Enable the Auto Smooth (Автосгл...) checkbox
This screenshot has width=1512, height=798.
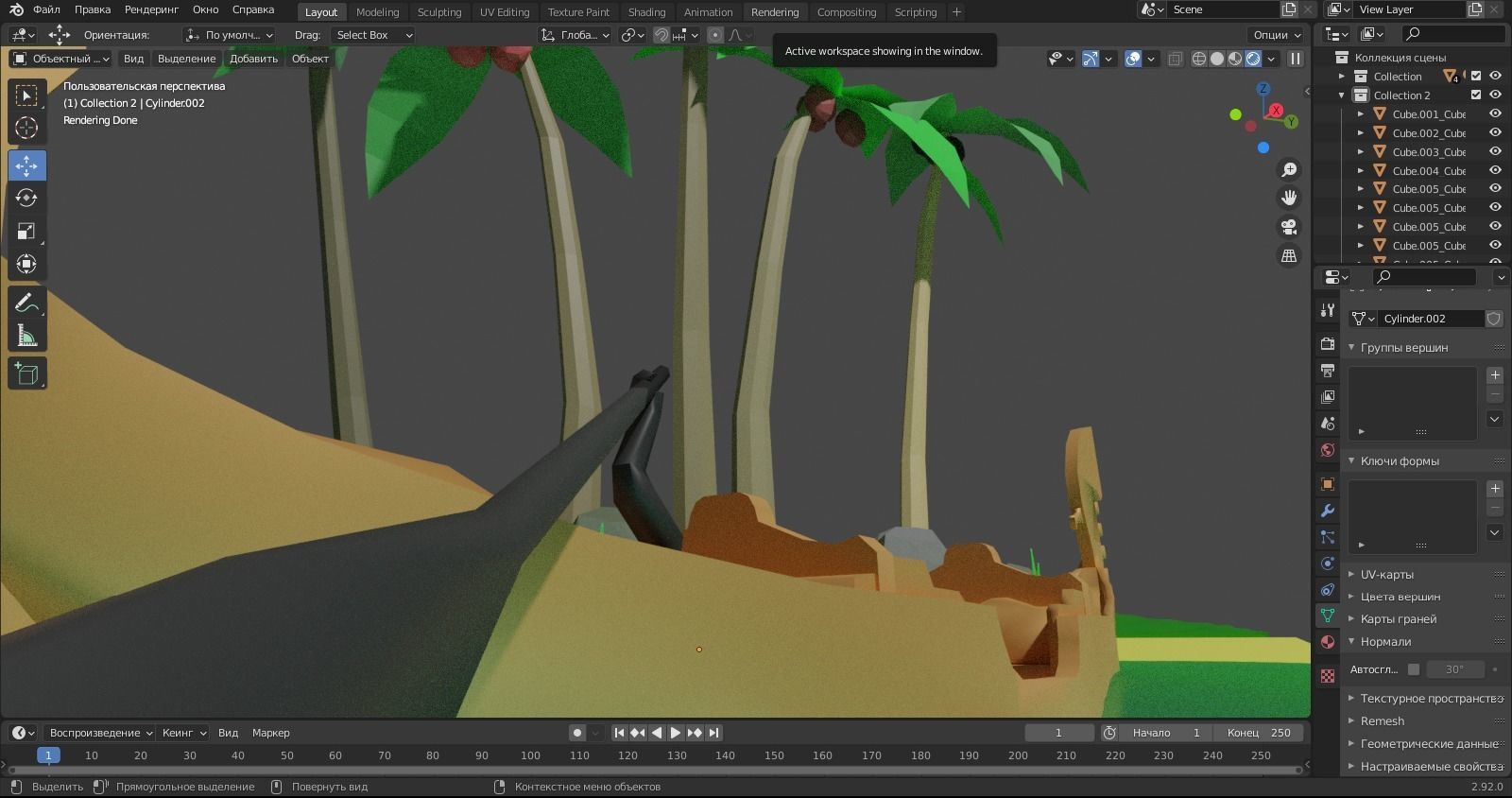1414,669
